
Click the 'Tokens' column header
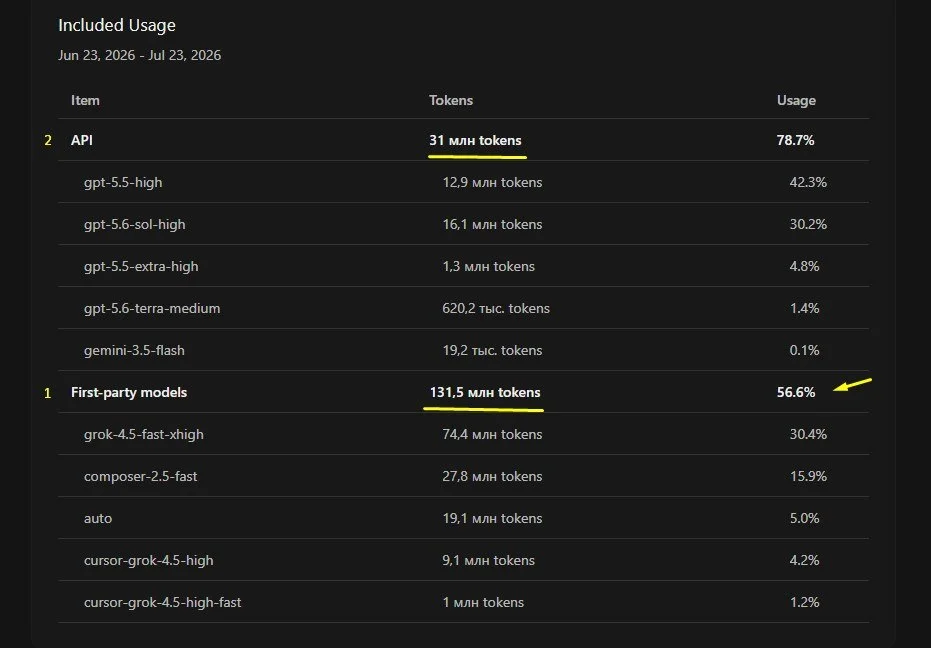tap(451, 100)
